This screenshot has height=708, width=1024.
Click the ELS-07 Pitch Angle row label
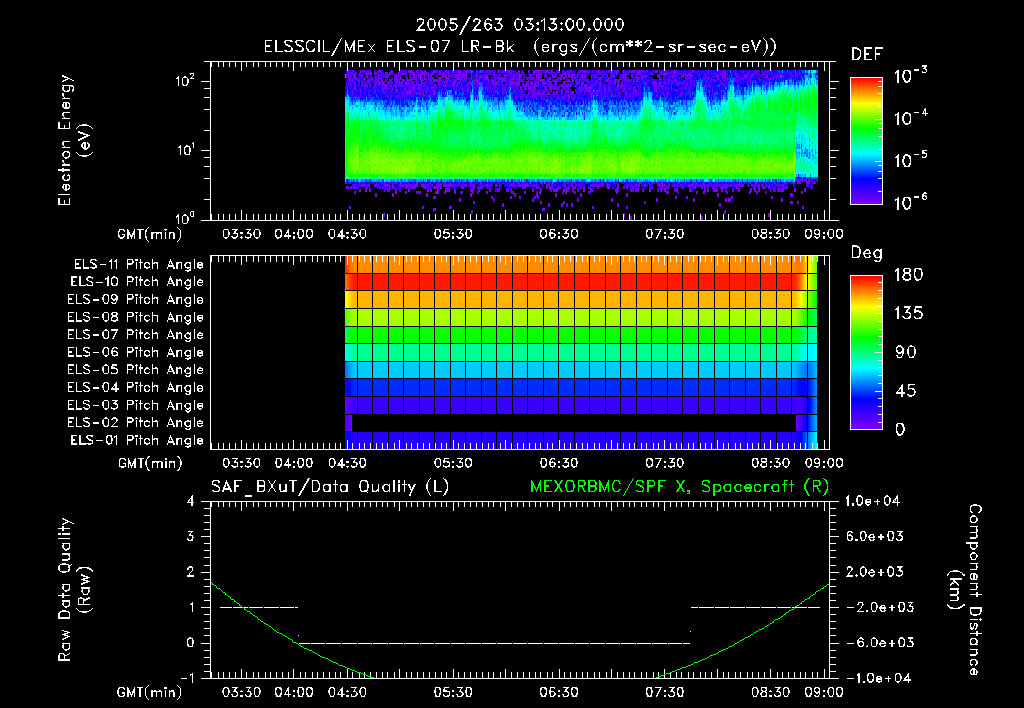pos(135,335)
